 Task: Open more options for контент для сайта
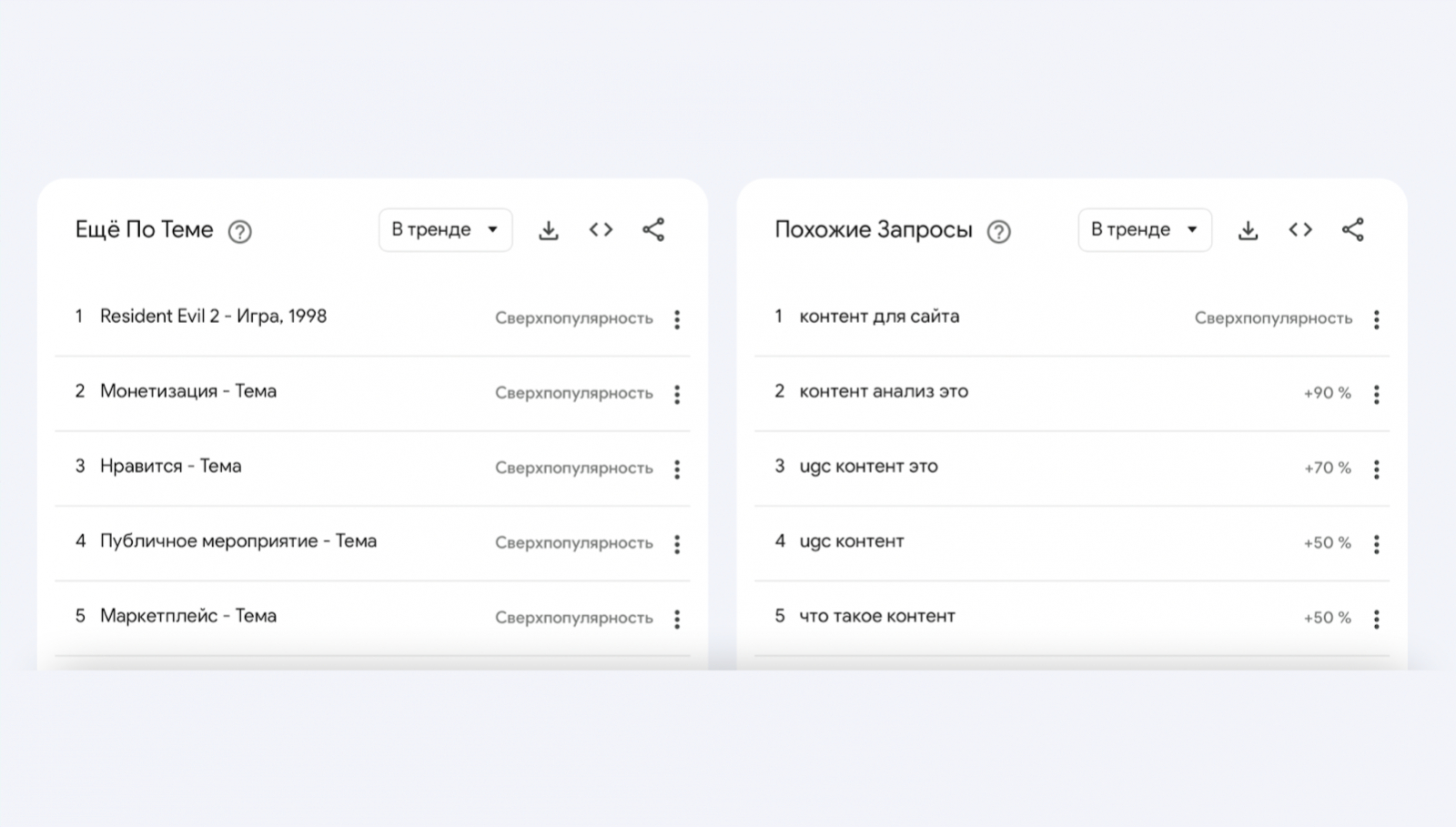pos(1376,319)
